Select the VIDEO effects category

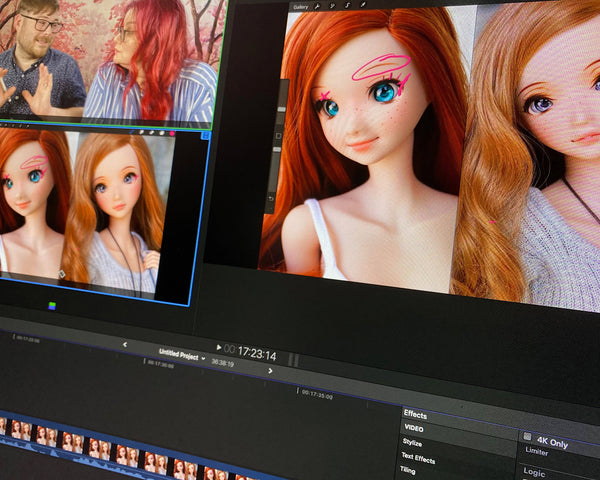click(414, 428)
